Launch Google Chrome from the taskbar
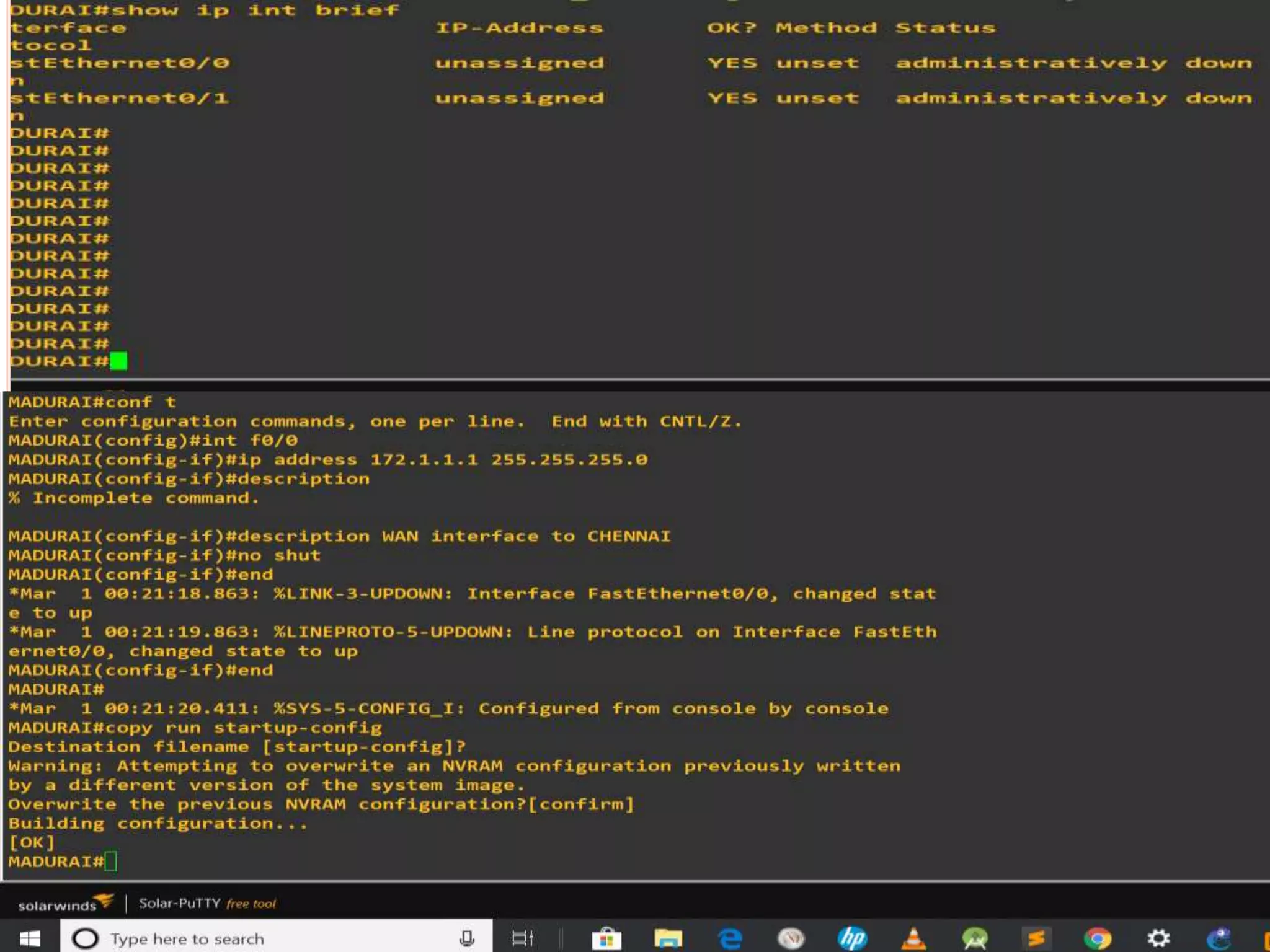1270x952 pixels. tap(1098, 938)
